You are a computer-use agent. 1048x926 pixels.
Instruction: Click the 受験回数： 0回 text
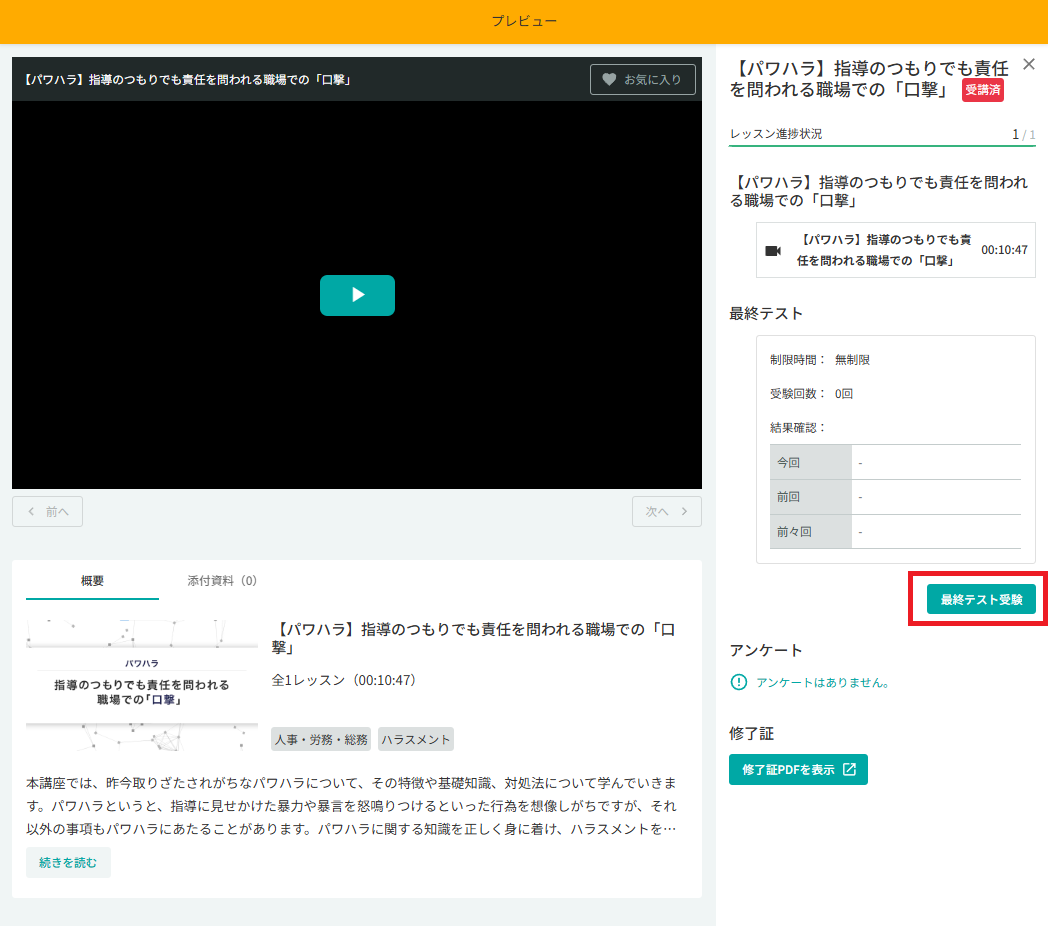pyautogui.click(x=811, y=394)
